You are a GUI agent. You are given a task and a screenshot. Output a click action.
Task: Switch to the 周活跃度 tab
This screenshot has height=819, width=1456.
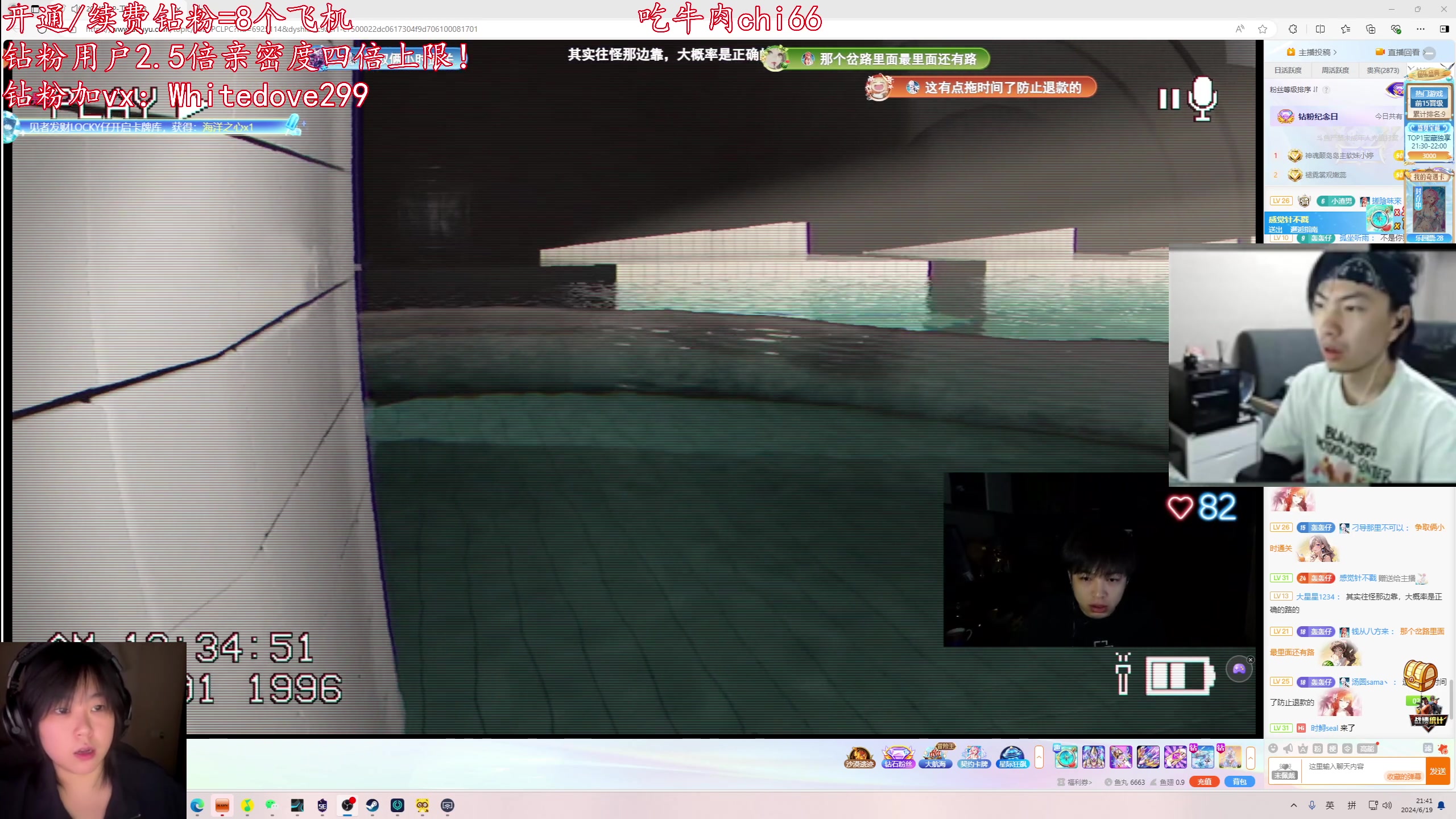[1335, 71]
